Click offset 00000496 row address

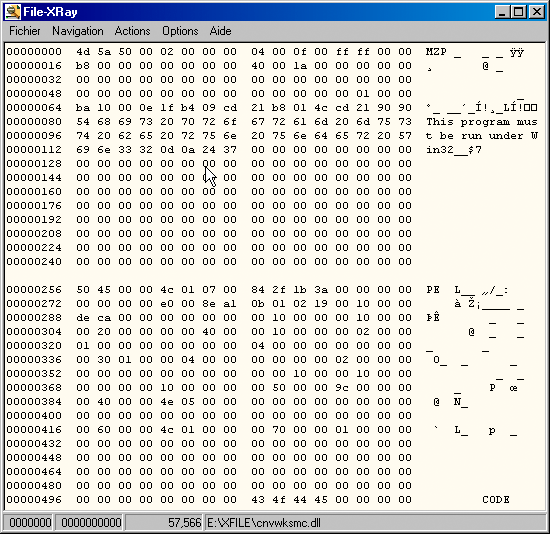34,500
